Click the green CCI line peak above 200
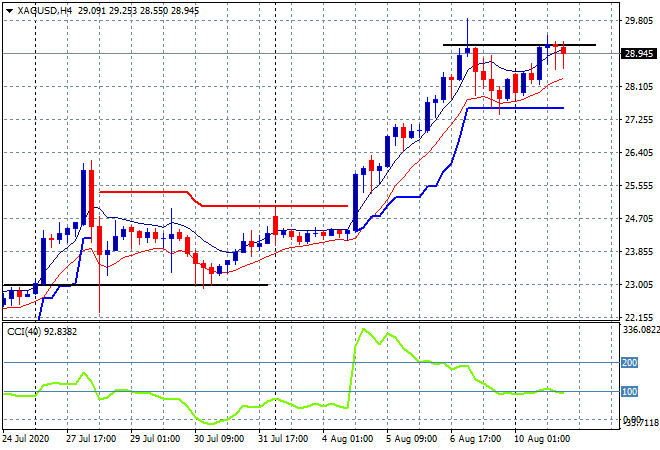Image resolution: width=660 pixels, height=450 pixels. [363, 329]
